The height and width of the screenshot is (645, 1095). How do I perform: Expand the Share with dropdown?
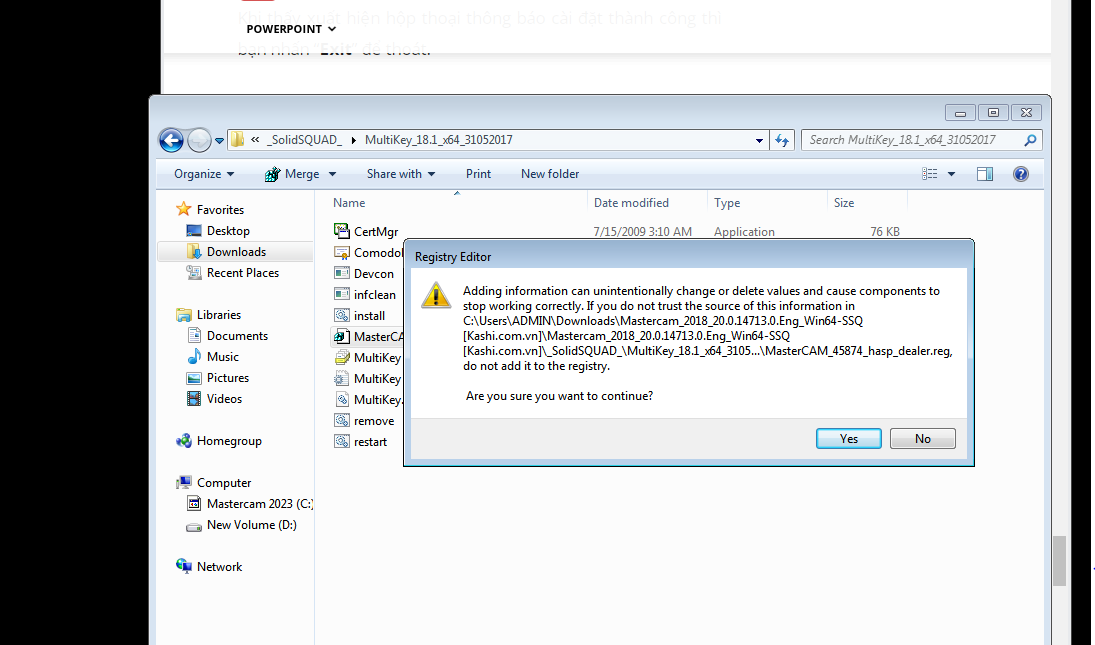(x=400, y=174)
